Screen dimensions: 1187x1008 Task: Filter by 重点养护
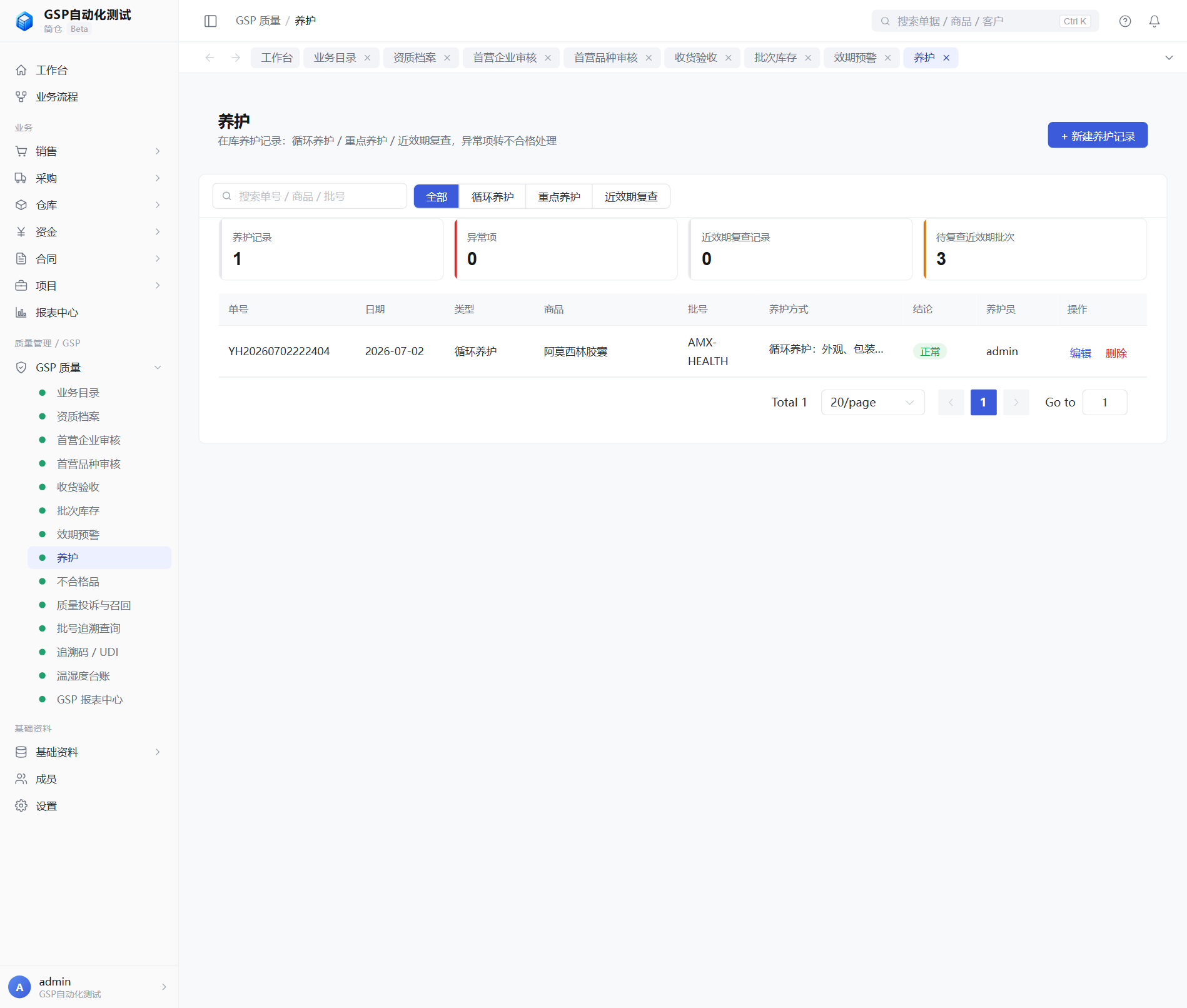(x=559, y=196)
